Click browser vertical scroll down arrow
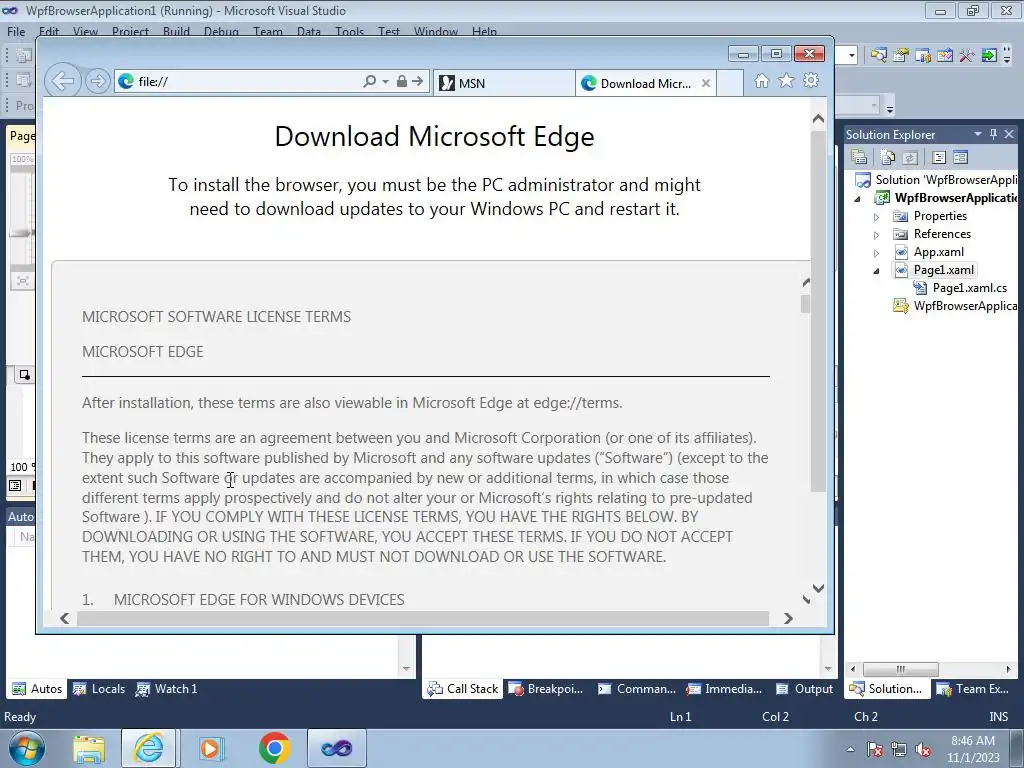 click(818, 588)
